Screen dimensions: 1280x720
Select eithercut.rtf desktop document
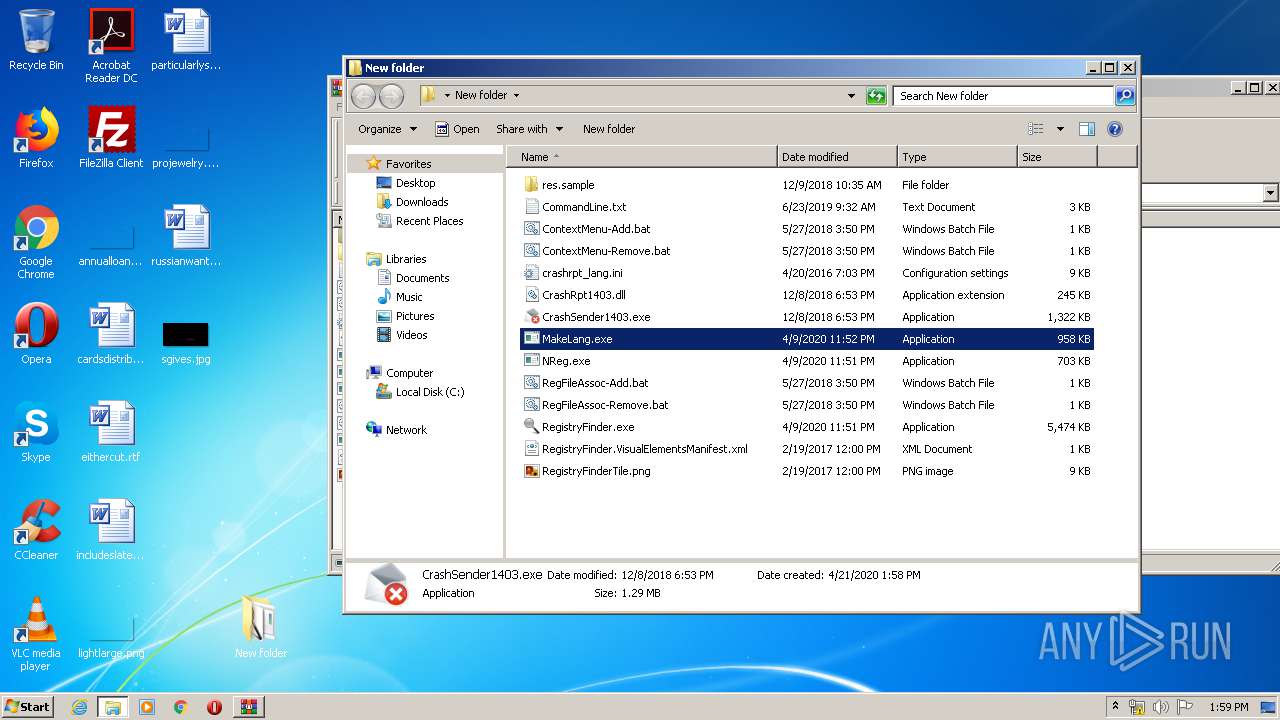111,432
